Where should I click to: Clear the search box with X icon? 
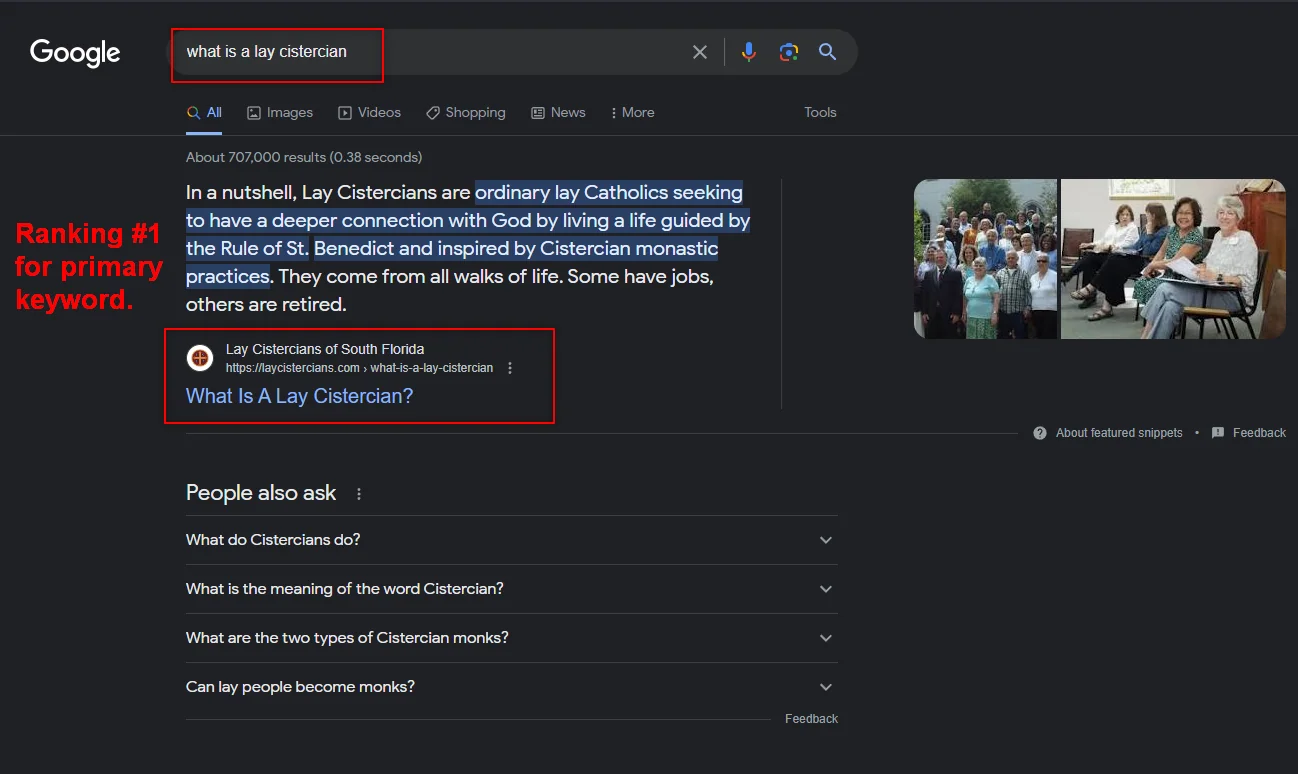pyautogui.click(x=700, y=52)
